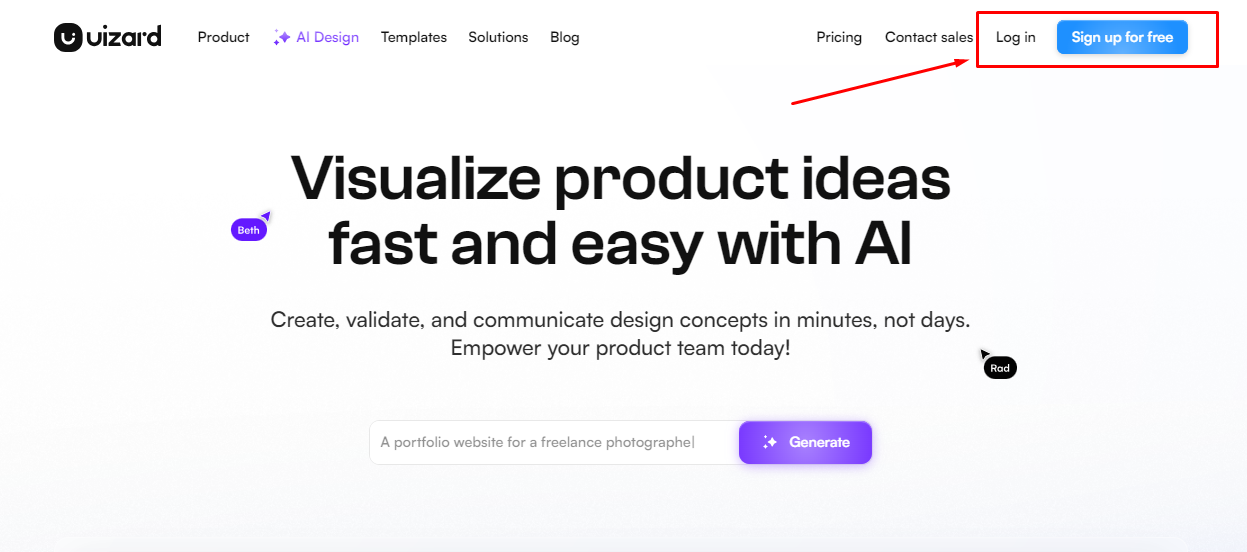Open the Product menu
Viewport: 1247px width, 552px height.
(223, 37)
